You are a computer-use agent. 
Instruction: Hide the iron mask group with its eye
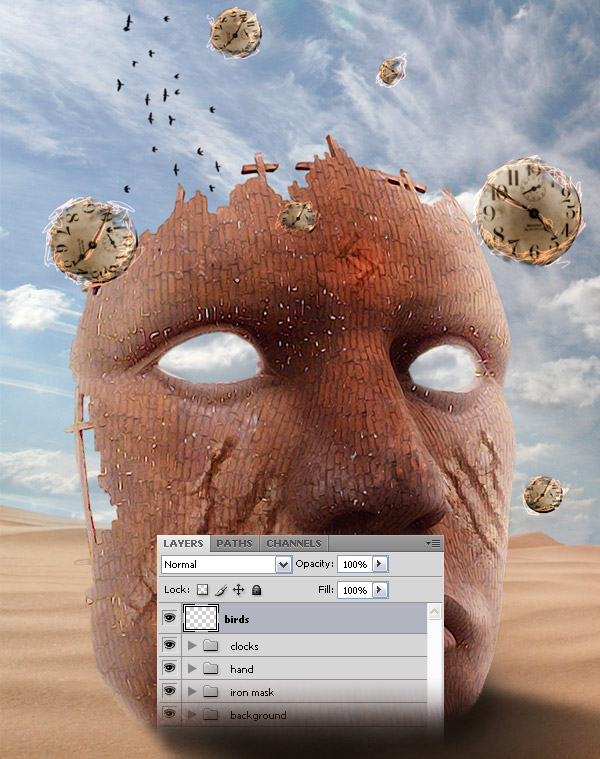coord(169,691)
